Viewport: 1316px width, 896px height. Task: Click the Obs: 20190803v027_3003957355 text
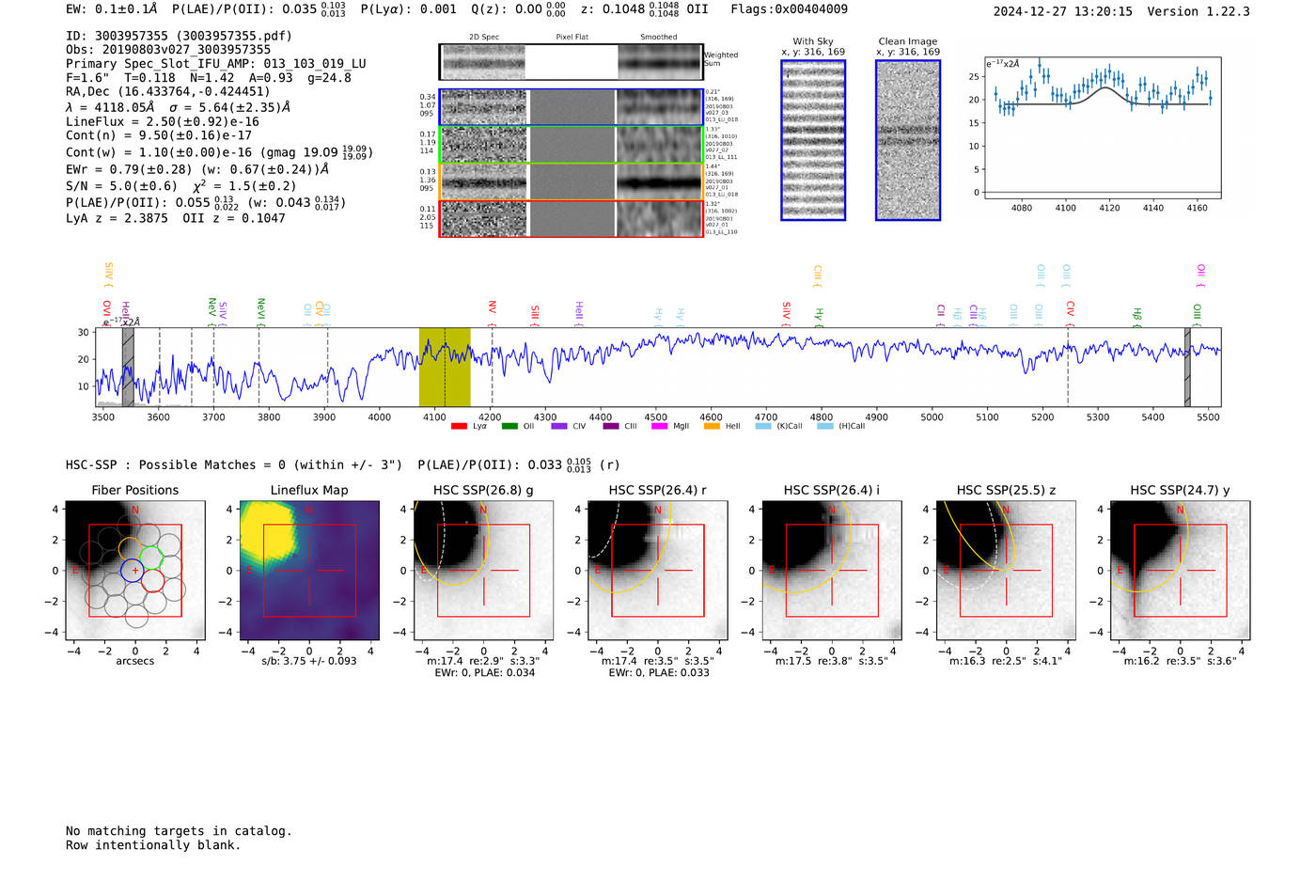(168, 50)
